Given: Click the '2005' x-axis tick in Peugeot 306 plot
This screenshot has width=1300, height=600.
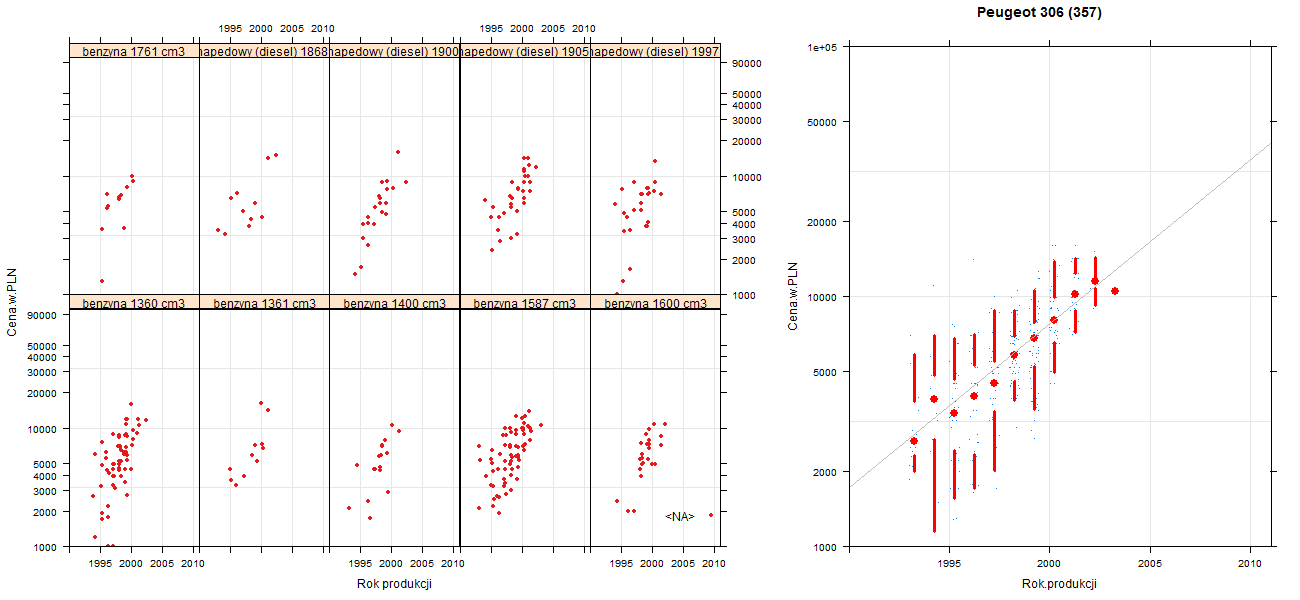Looking at the screenshot, I should [1150, 564].
